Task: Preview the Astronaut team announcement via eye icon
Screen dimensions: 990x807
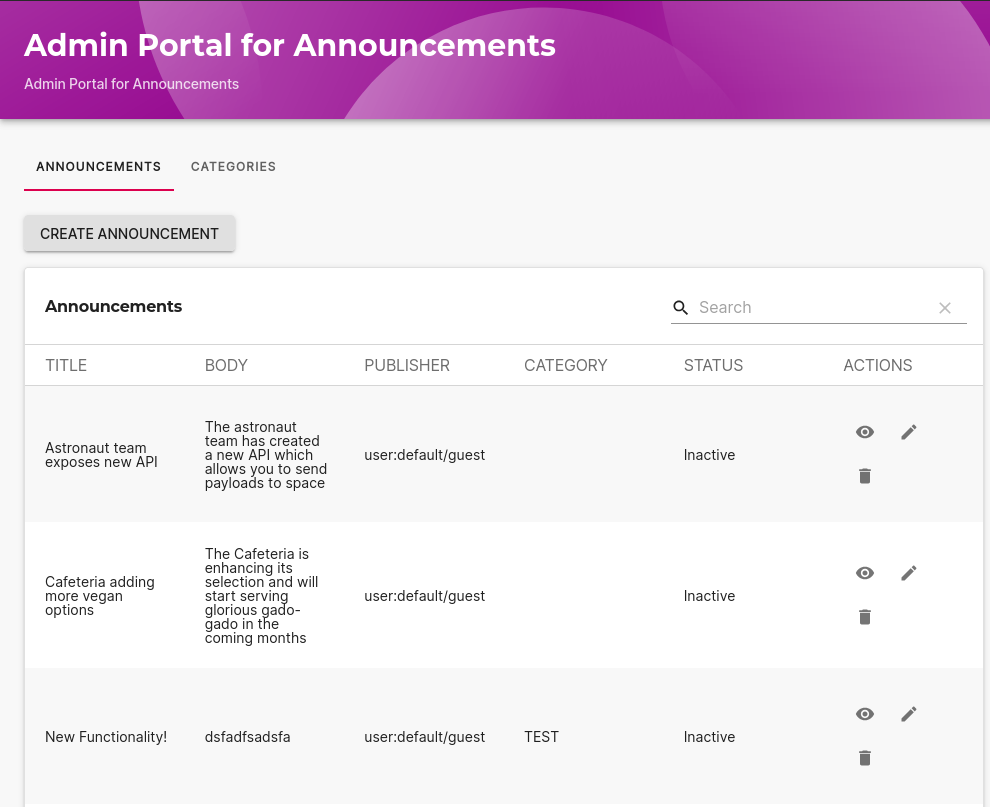Action: click(864, 431)
